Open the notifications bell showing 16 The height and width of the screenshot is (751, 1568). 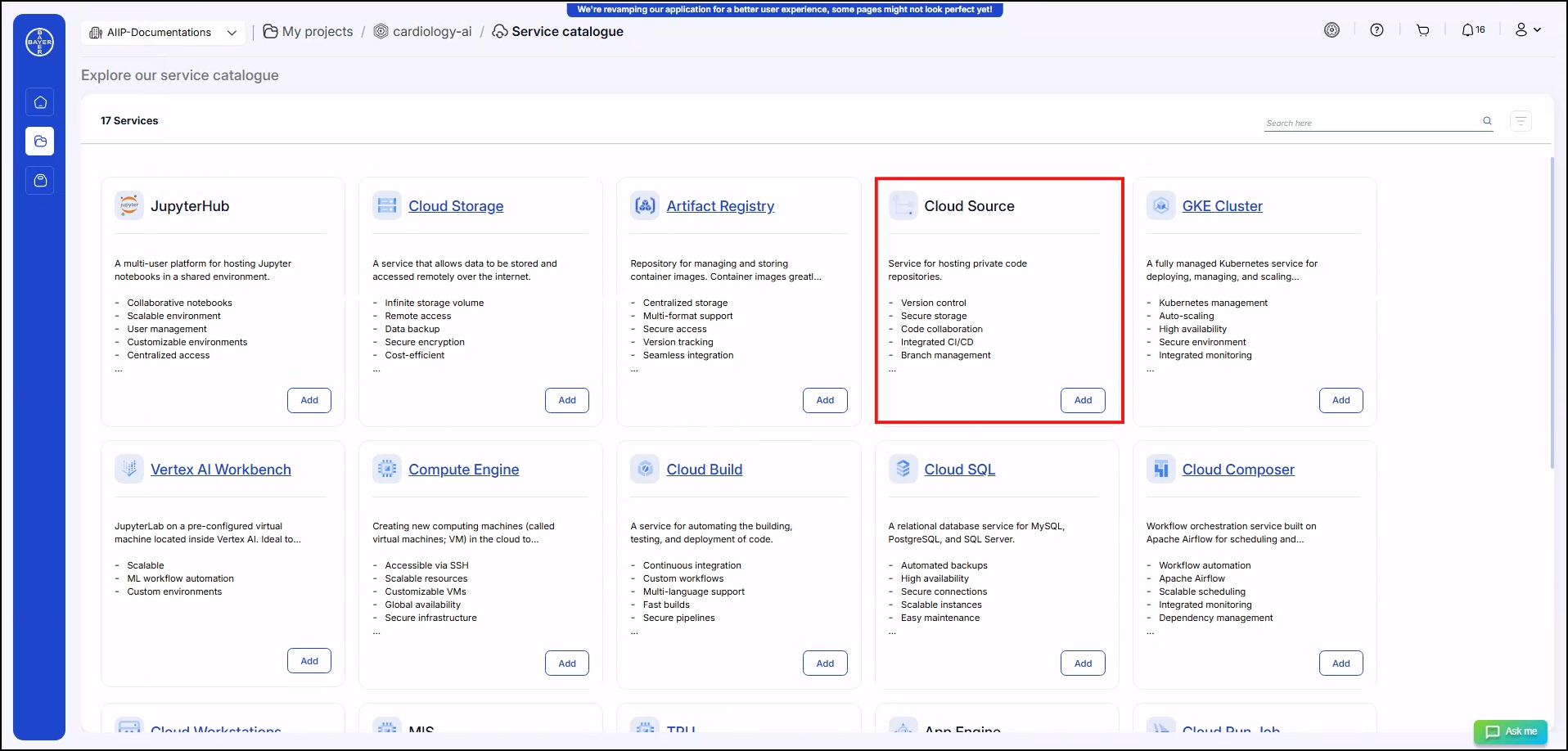point(1473,30)
